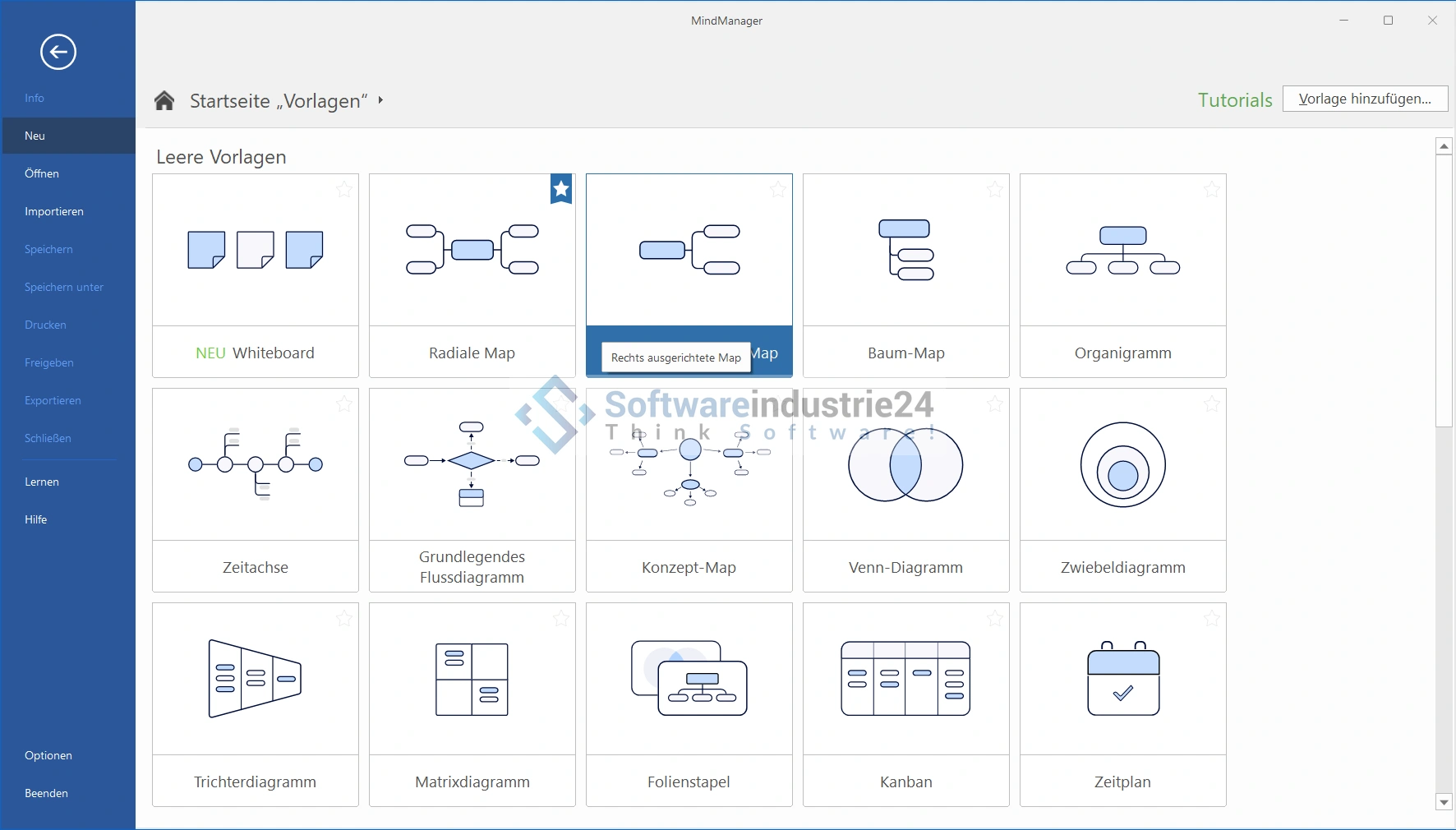Select the Whiteboard sticky notes template

pos(255,250)
